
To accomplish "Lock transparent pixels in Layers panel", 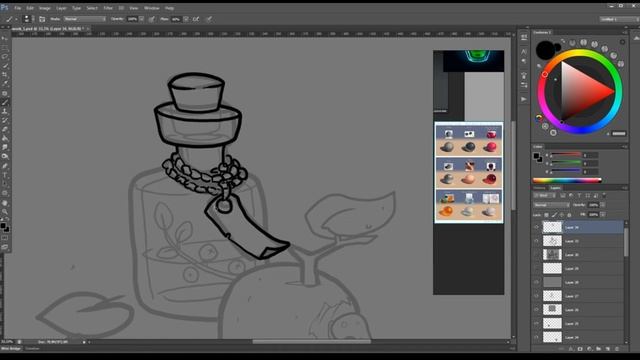I will point(547,215).
